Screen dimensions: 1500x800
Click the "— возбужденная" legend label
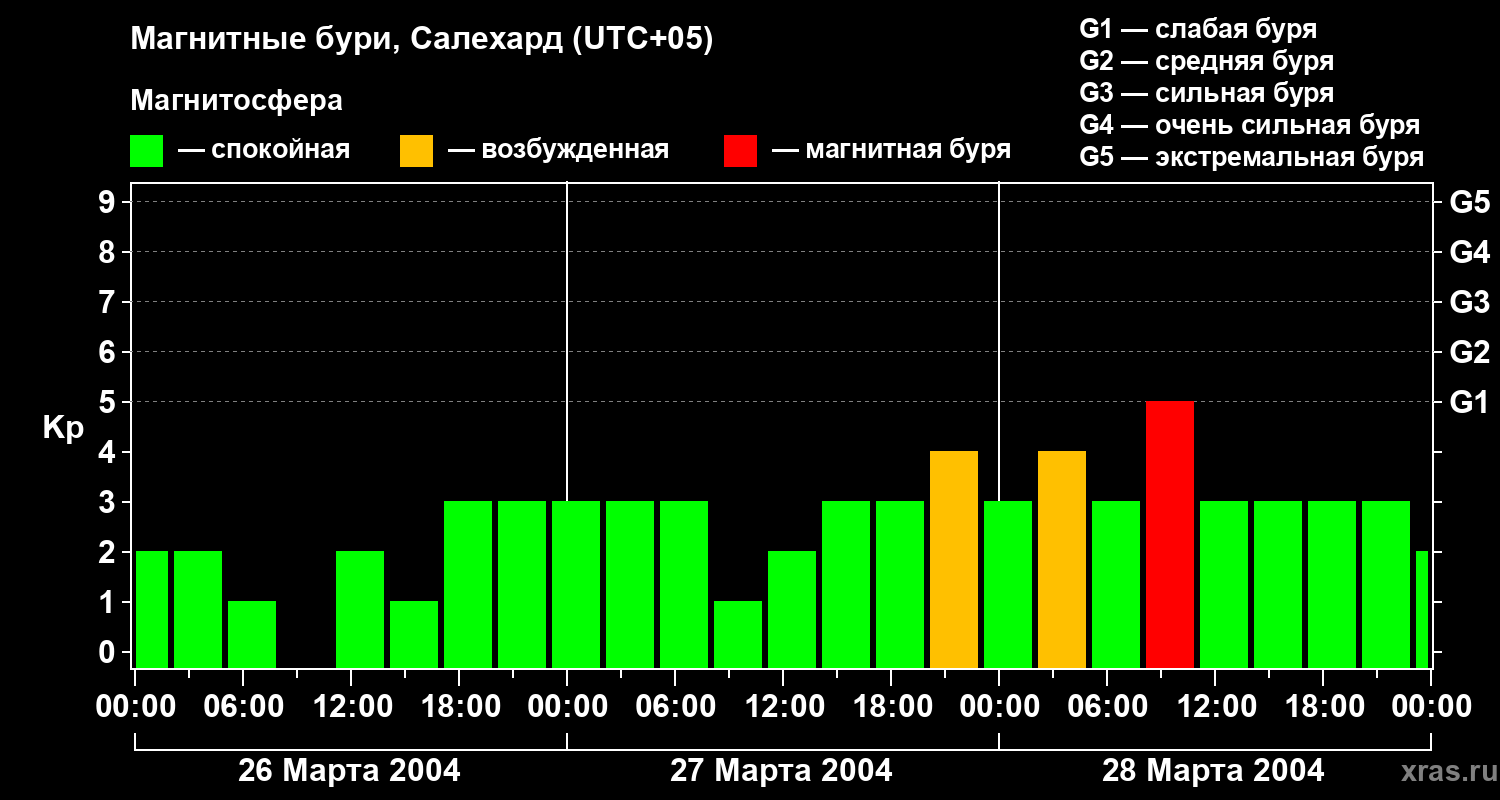click(x=558, y=151)
